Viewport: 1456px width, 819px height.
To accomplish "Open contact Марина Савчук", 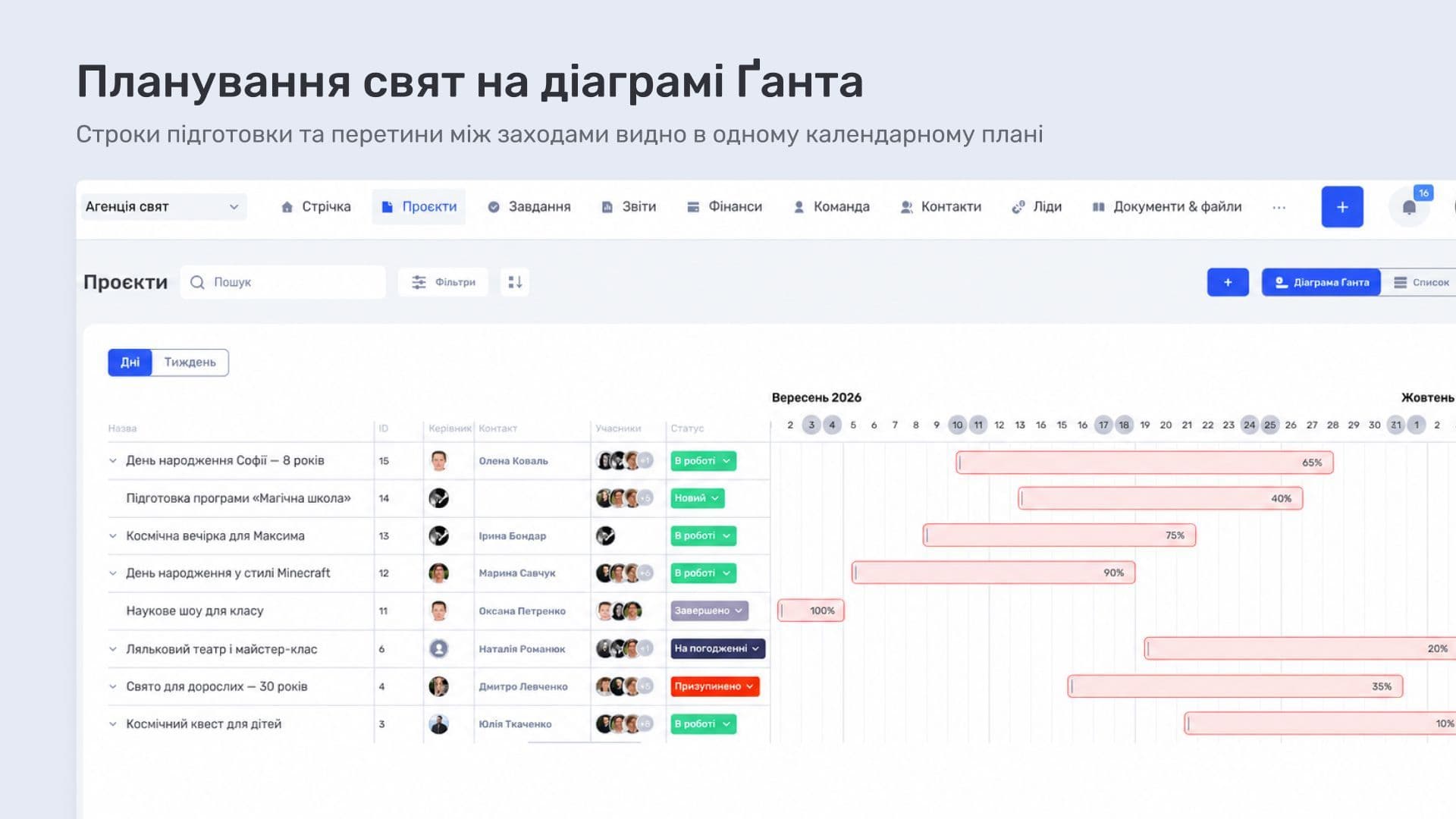I will pos(517,573).
